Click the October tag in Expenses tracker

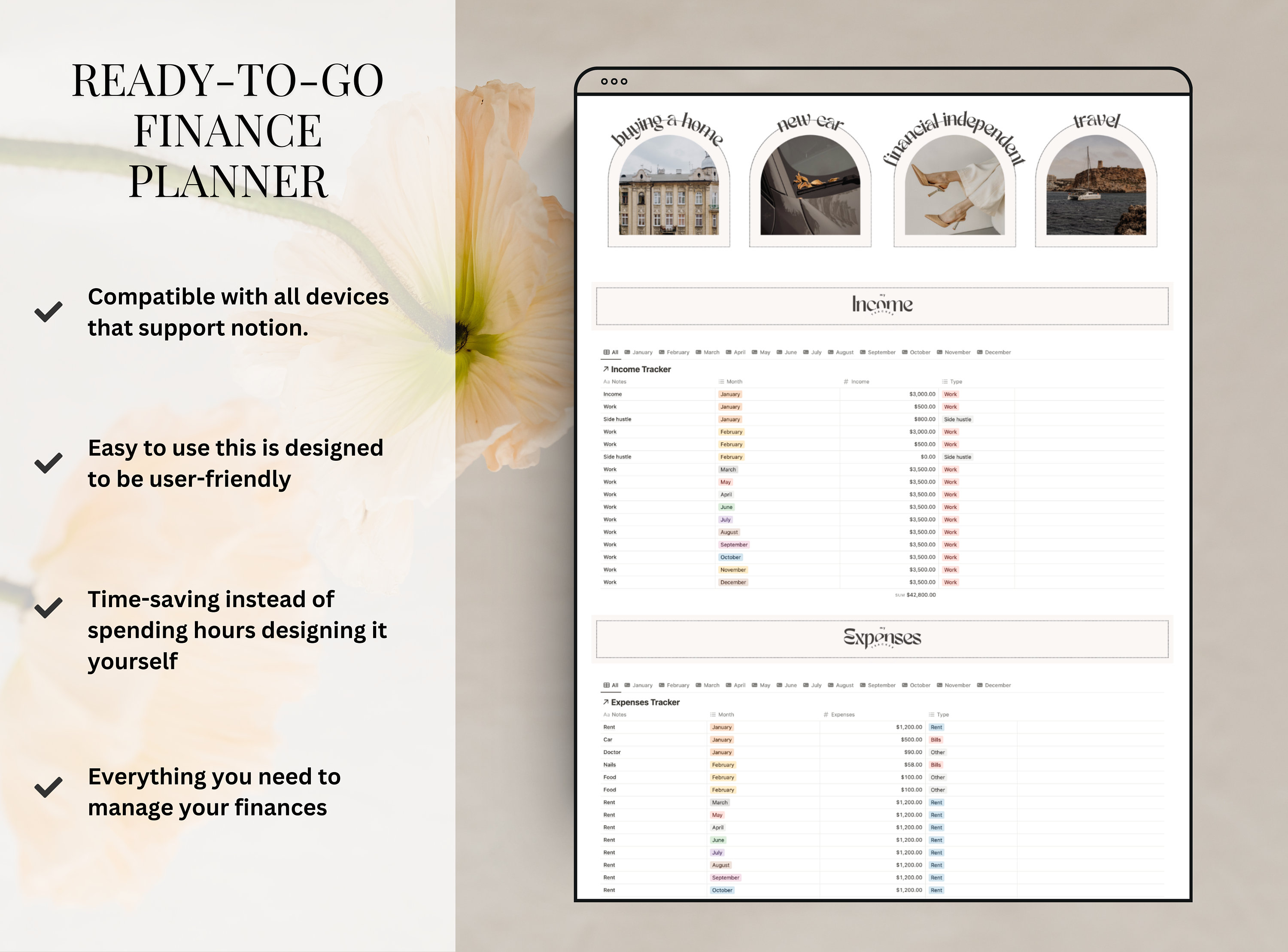[722, 890]
